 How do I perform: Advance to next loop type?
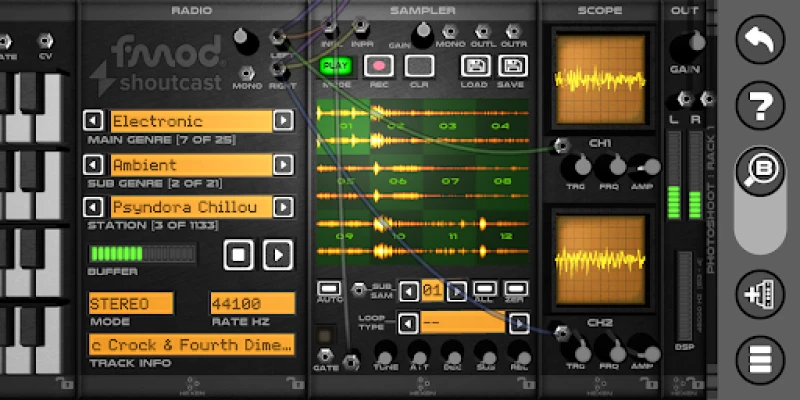pos(518,323)
